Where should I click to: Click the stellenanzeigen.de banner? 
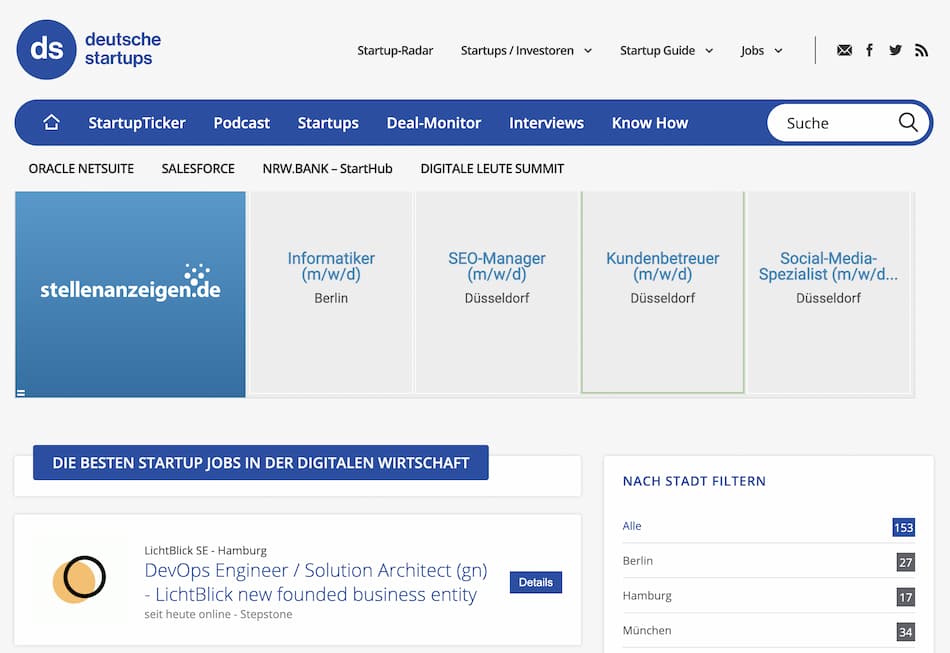pyautogui.click(x=130, y=294)
